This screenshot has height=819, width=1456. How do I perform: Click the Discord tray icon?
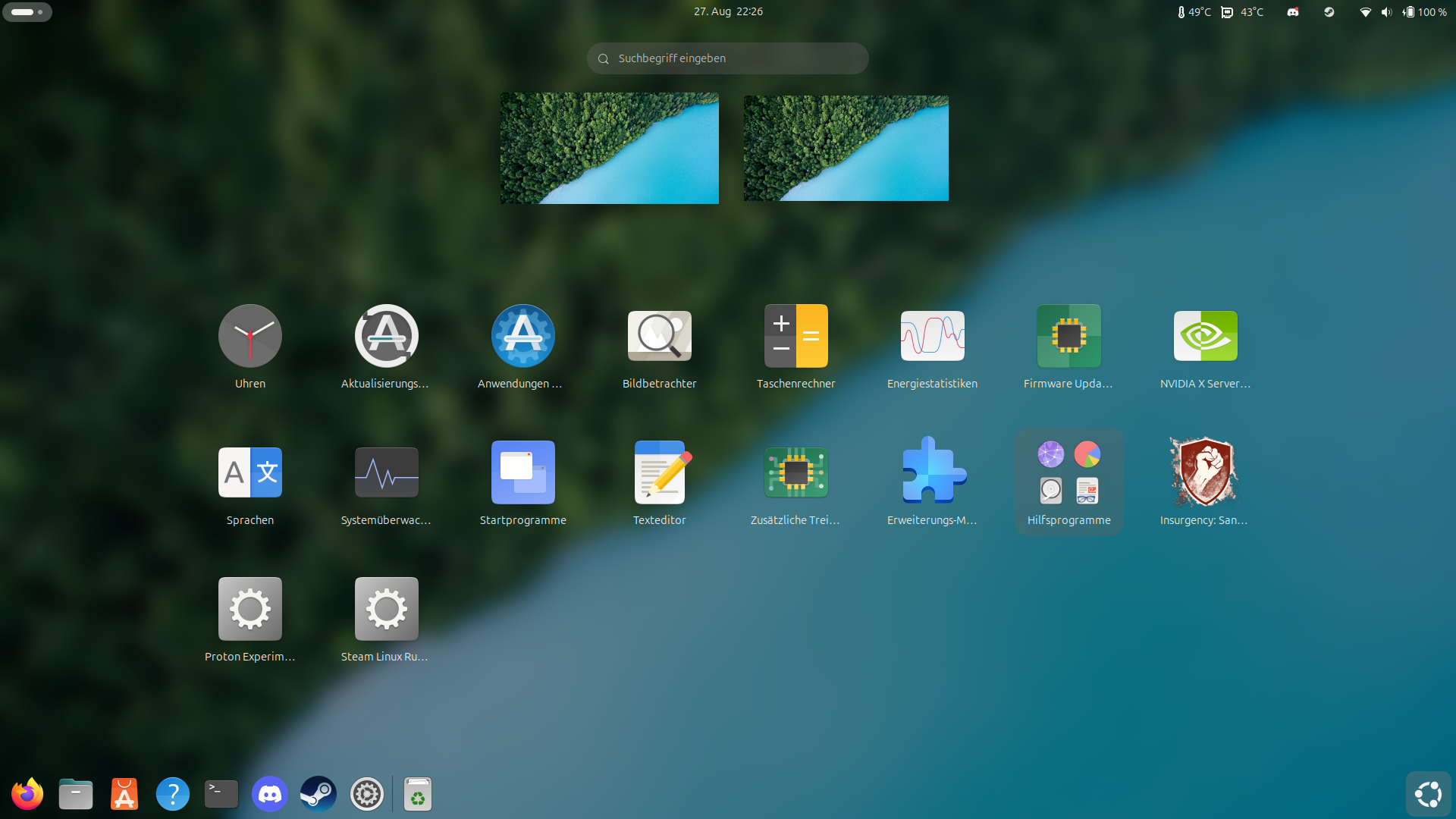pyautogui.click(x=1293, y=12)
